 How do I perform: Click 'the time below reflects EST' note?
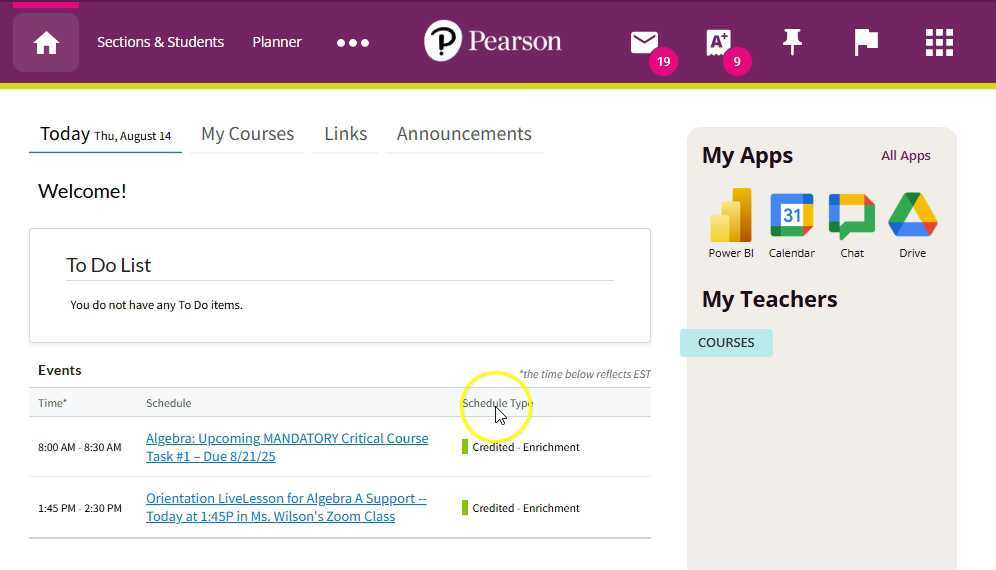click(584, 374)
